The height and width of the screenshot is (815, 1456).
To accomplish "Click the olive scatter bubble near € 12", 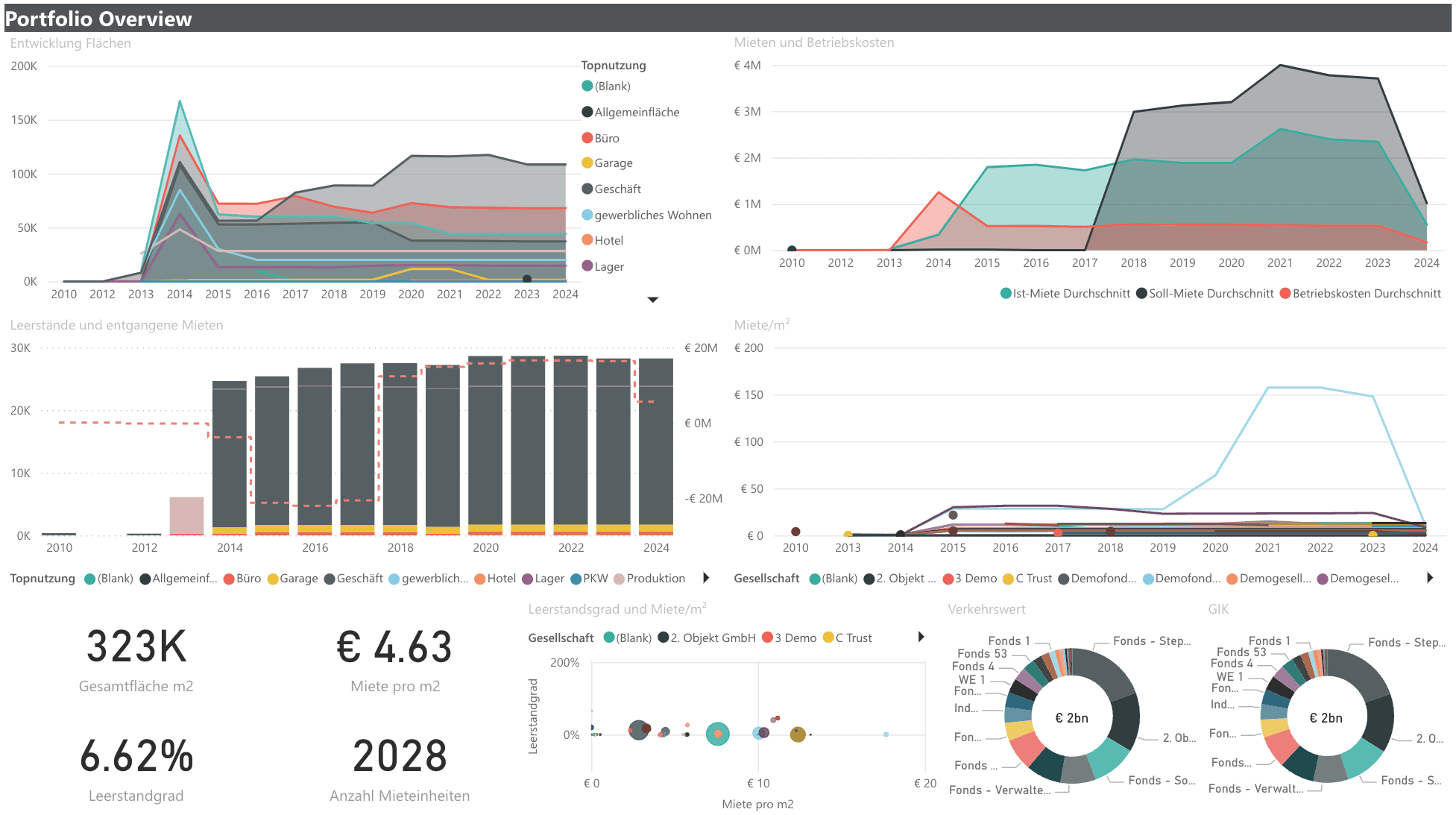I will (798, 734).
